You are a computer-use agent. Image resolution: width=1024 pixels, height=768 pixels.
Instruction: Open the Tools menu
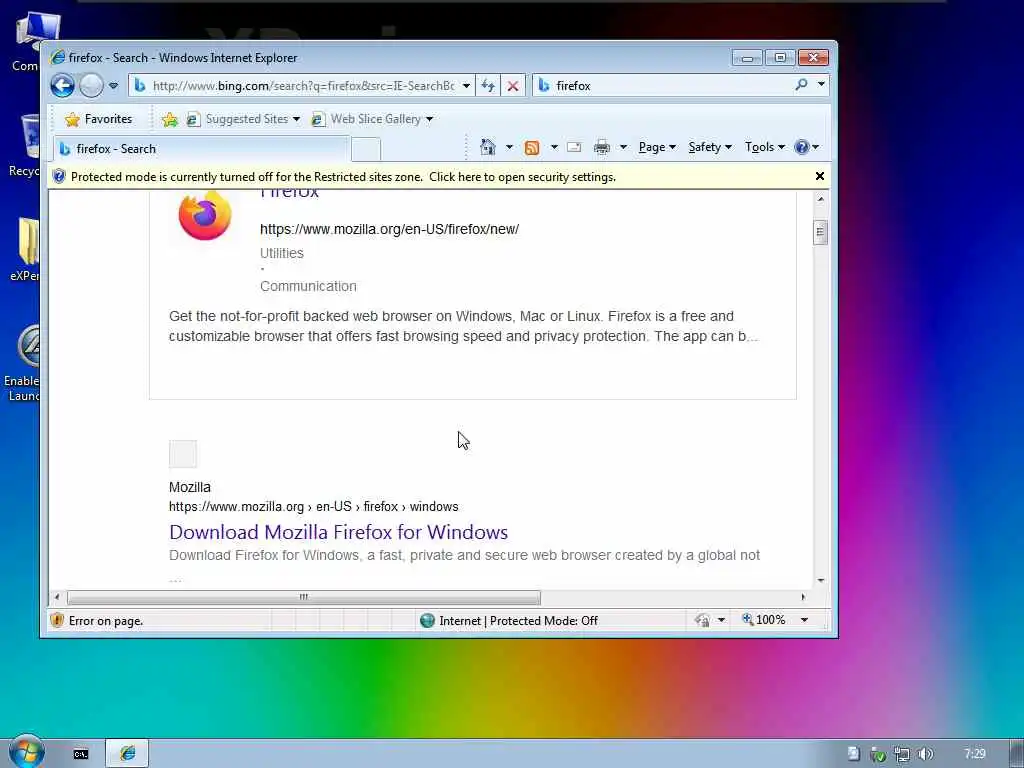(765, 147)
